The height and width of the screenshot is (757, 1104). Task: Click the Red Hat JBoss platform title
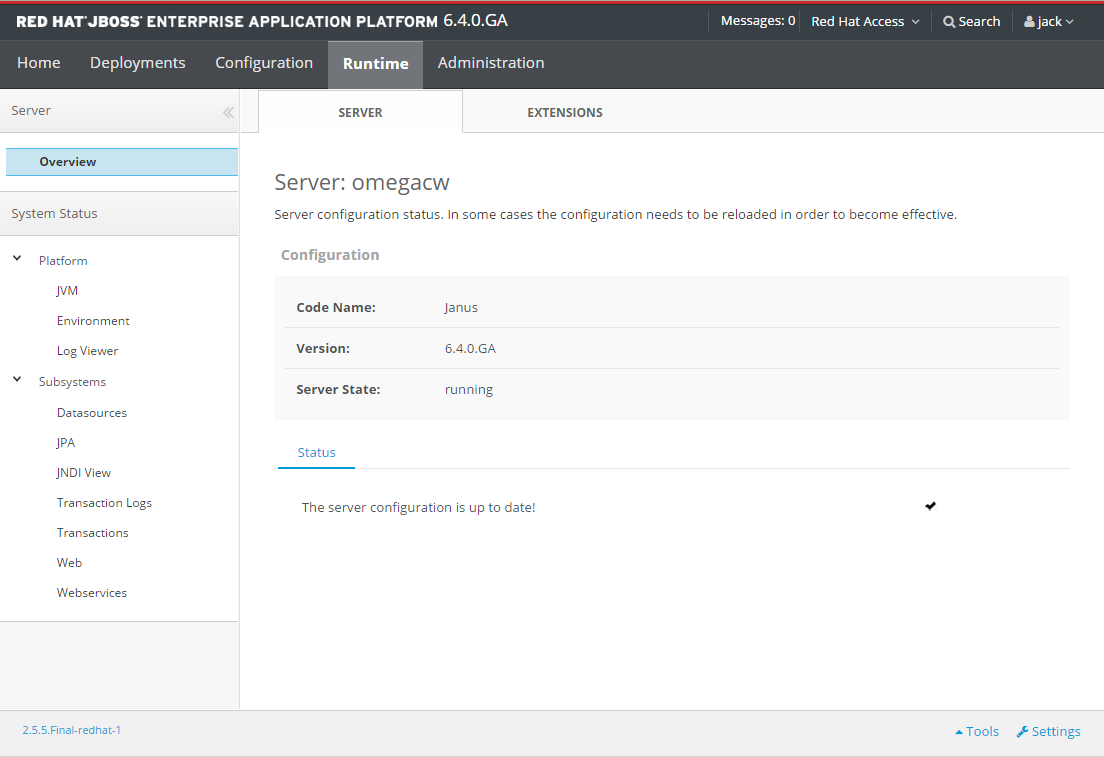coord(262,21)
